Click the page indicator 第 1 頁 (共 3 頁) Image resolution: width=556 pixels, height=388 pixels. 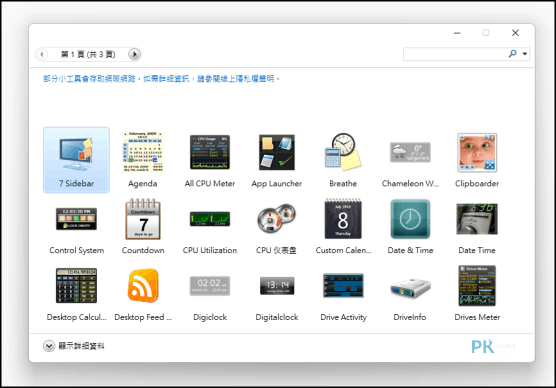(x=88, y=54)
